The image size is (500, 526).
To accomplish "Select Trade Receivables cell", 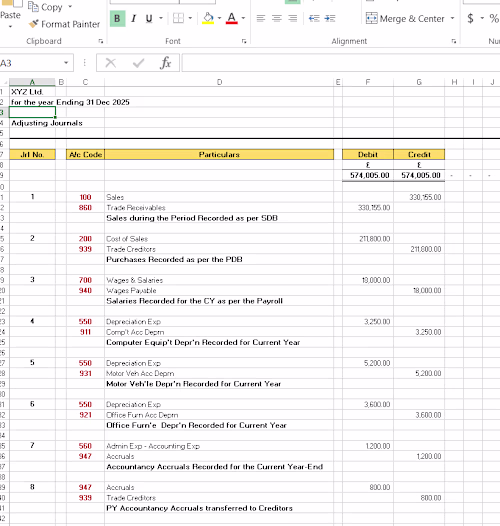I will (x=219, y=208).
